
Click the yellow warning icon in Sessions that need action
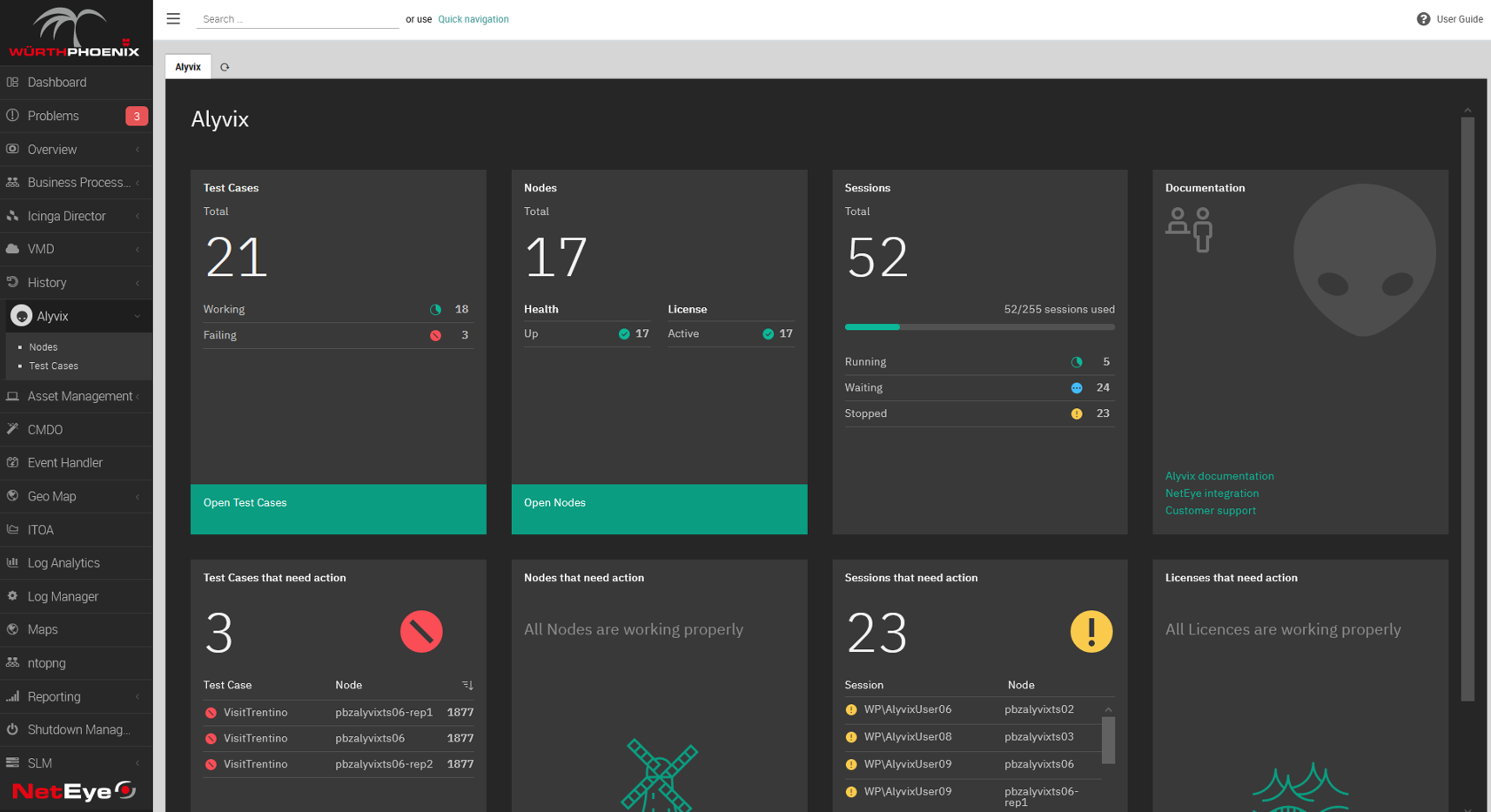pyautogui.click(x=1091, y=631)
